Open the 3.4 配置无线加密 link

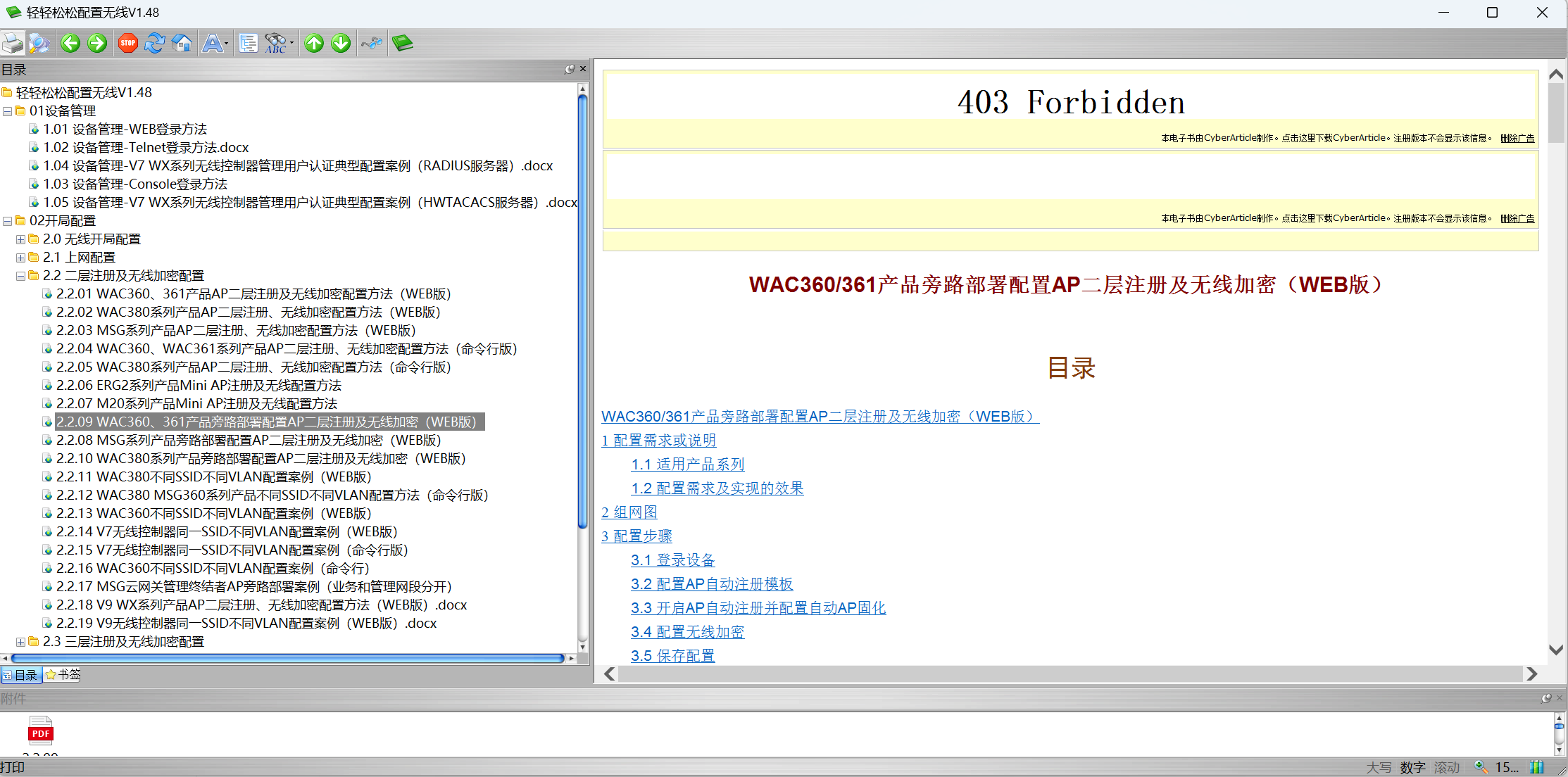[687, 632]
